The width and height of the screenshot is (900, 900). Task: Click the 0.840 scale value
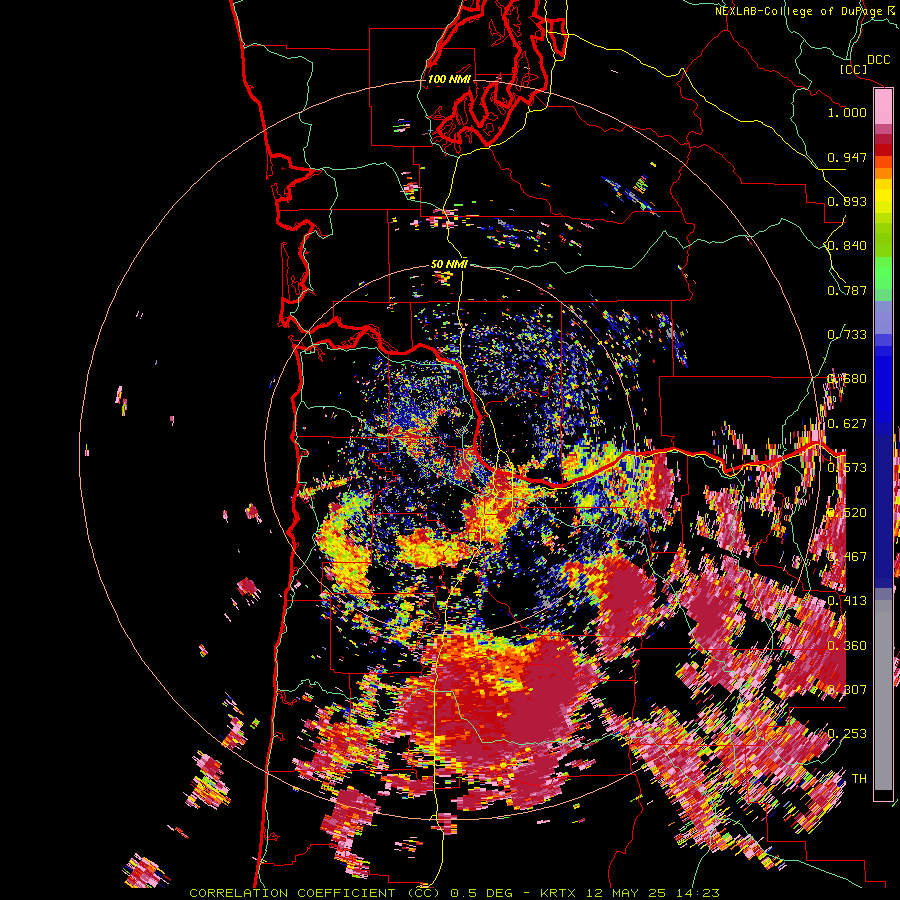point(847,246)
